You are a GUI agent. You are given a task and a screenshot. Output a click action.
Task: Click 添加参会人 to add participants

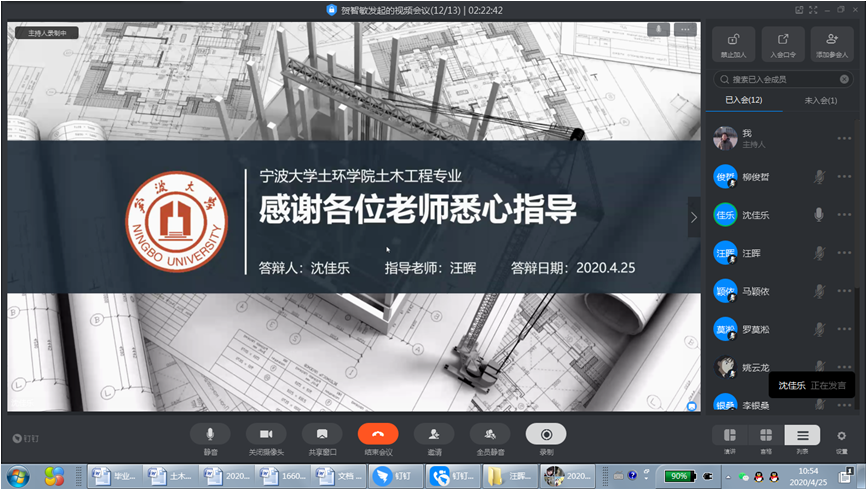[x=831, y=44]
